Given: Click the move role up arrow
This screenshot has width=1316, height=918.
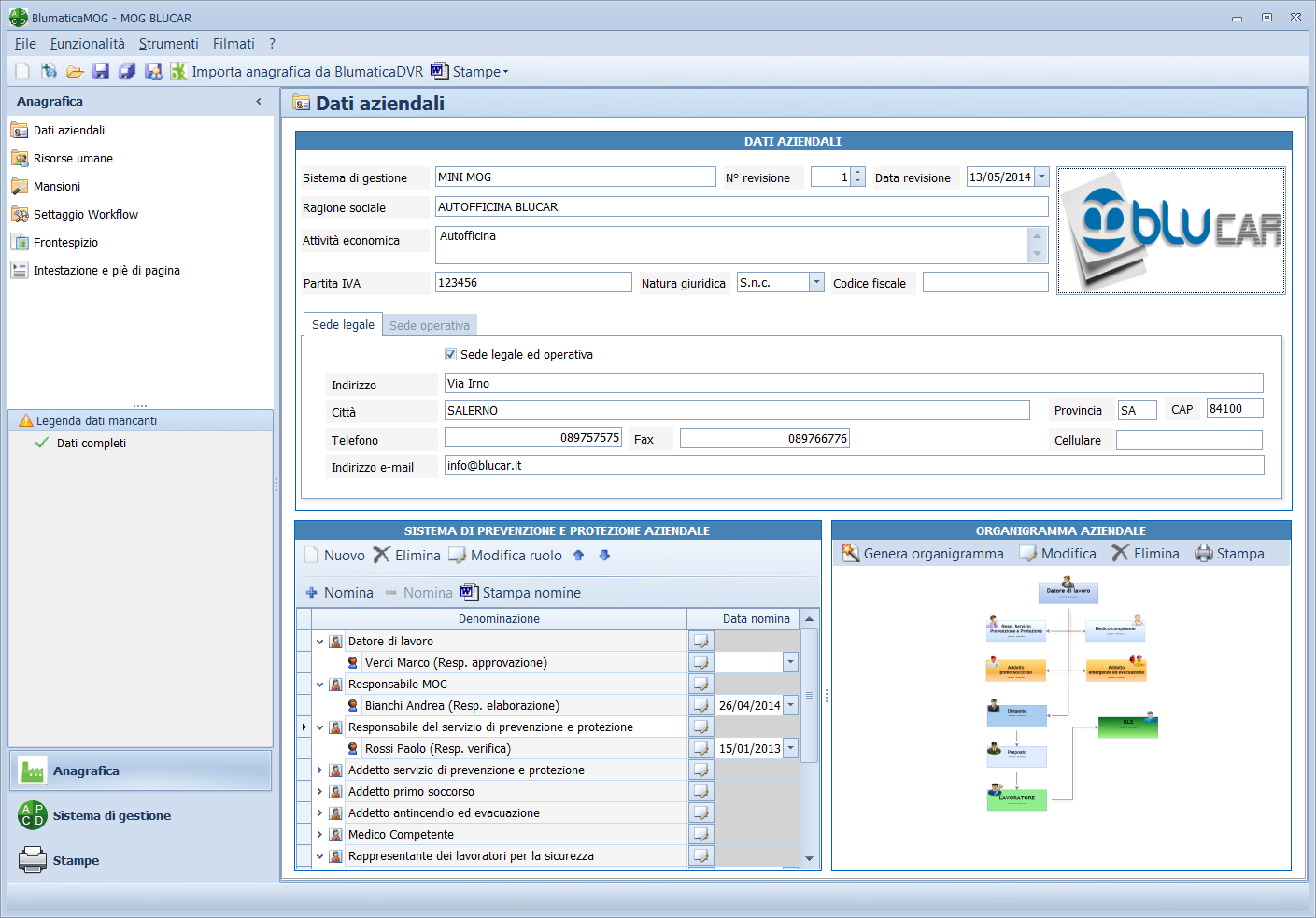Looking at the screenshot, I should (578, 556).
